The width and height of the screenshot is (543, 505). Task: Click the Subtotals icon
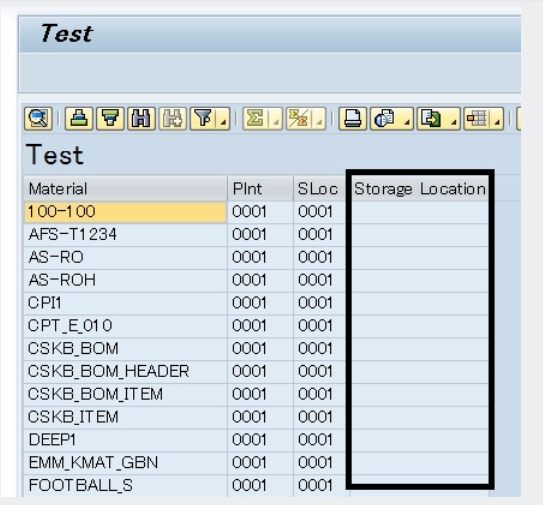299,119
